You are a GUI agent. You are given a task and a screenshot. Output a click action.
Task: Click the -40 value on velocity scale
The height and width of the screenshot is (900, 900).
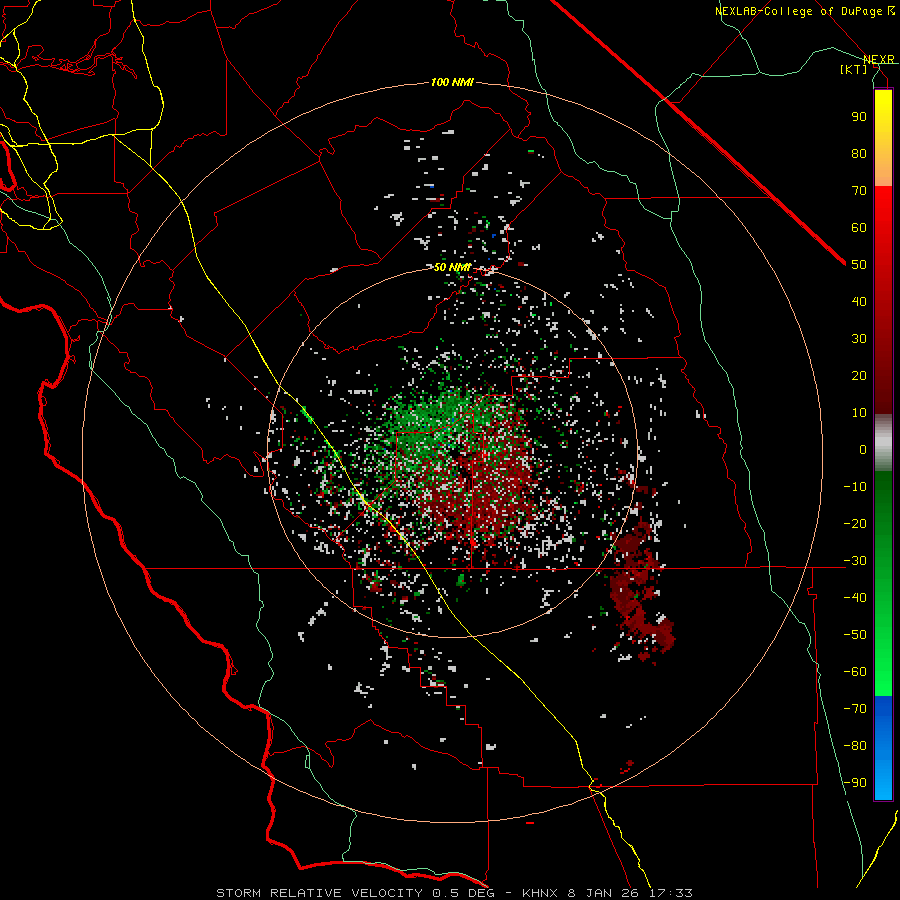point(855,598)
